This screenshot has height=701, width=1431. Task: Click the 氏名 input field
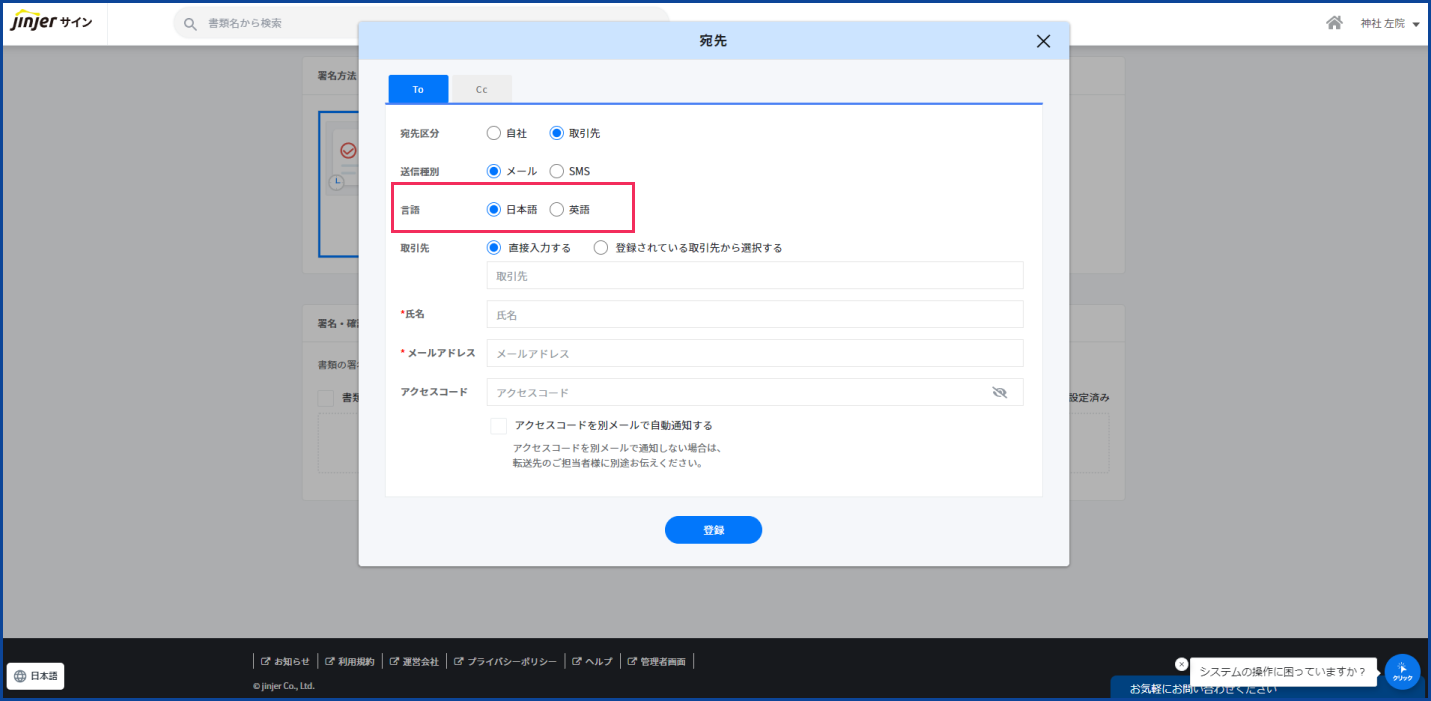754,315
